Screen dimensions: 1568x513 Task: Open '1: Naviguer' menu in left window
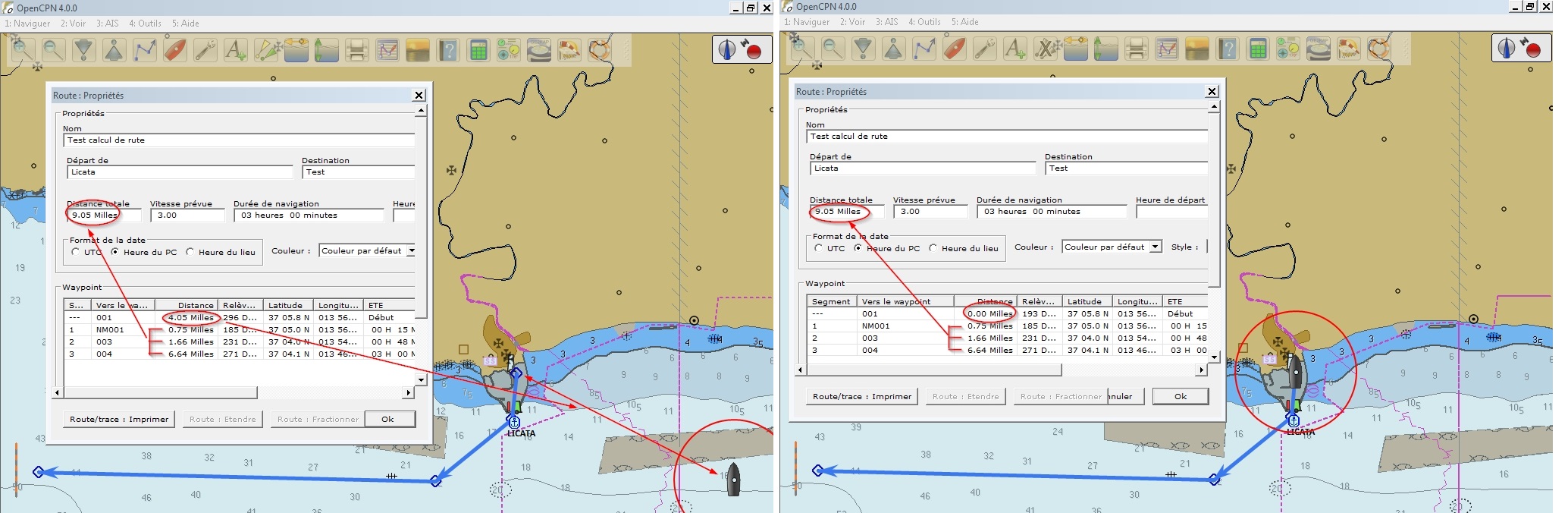[x=27, y=24]
